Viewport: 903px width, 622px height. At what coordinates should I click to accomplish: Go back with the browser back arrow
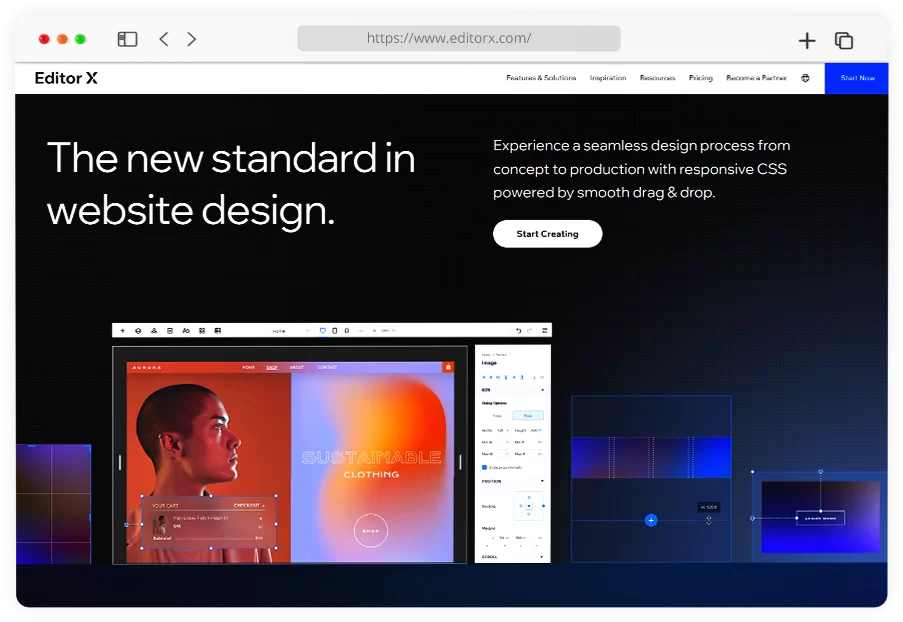164,39
